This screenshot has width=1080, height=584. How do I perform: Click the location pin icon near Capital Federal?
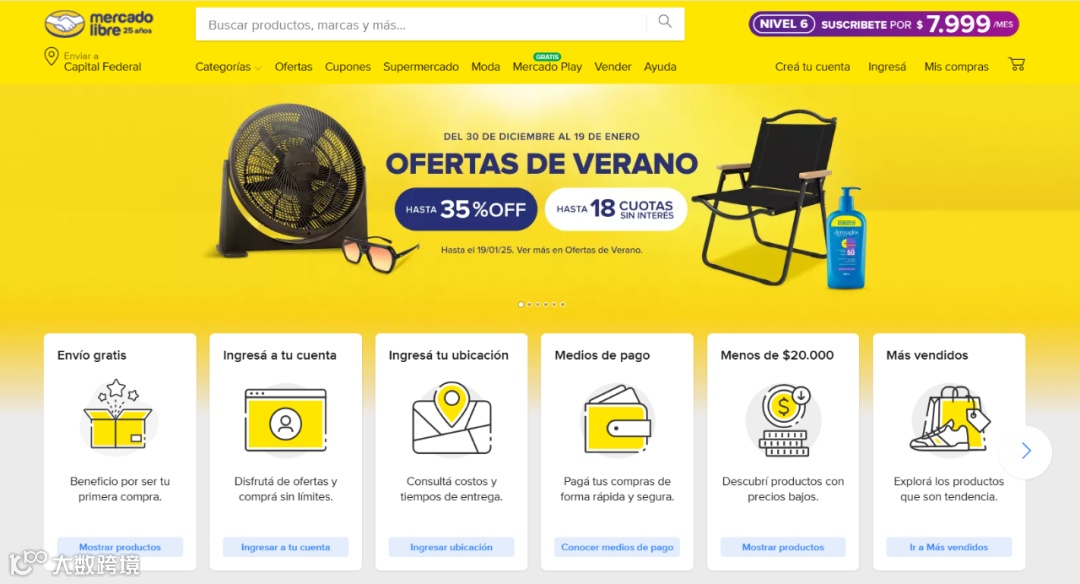click(51, 56)
